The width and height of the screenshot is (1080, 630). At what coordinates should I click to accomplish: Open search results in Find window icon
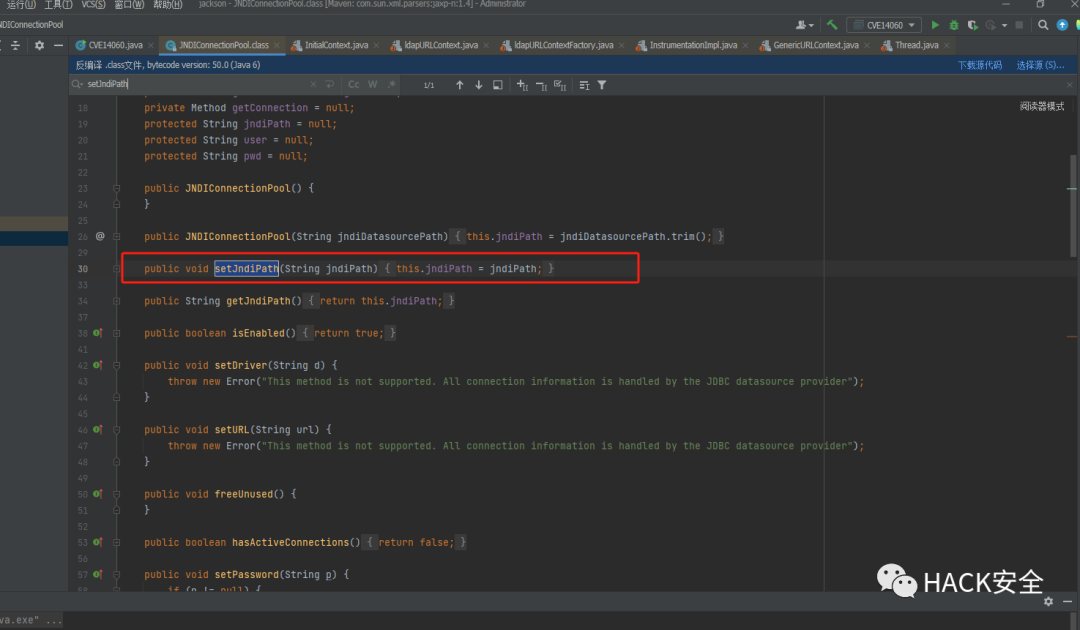[x=584, y=85]
